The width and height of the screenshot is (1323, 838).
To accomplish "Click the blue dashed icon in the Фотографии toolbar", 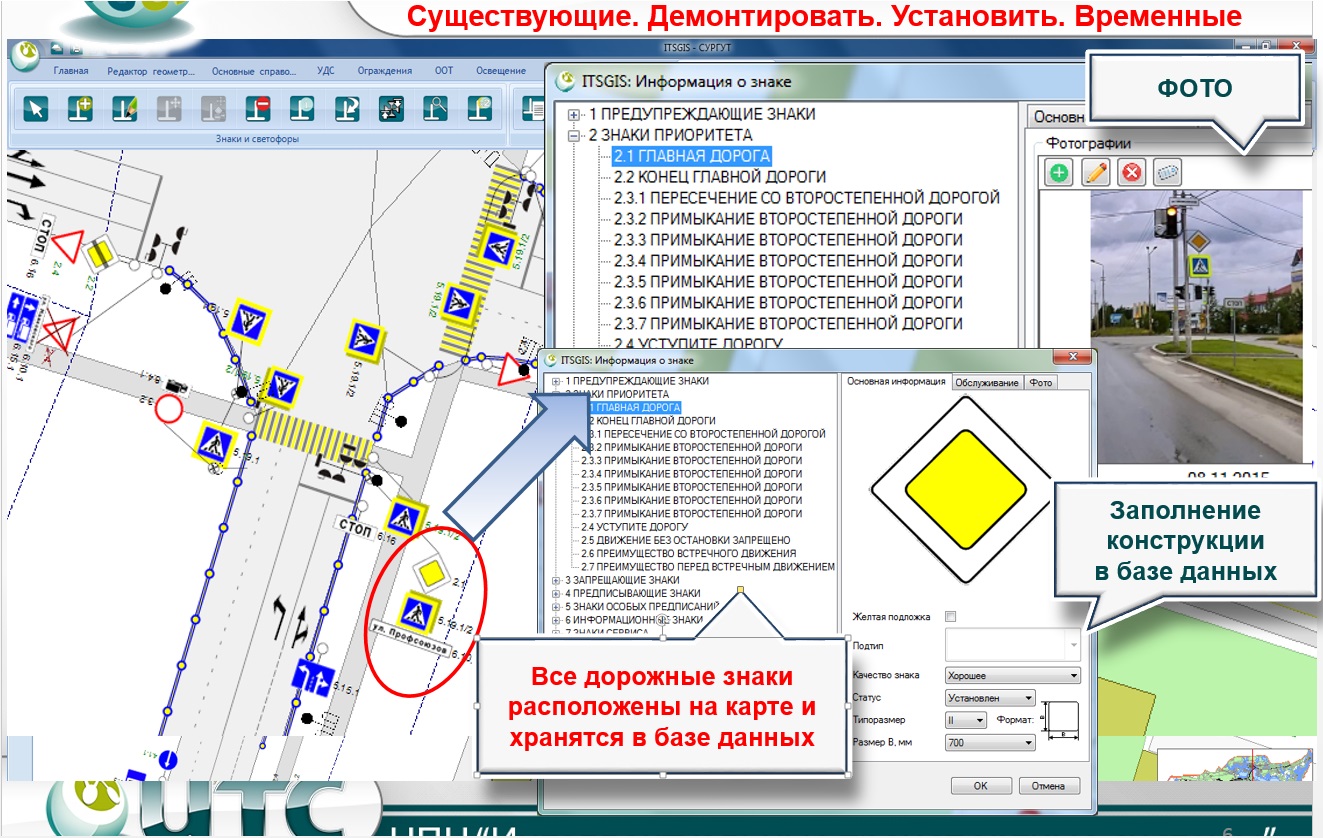I will point(1167,173).
